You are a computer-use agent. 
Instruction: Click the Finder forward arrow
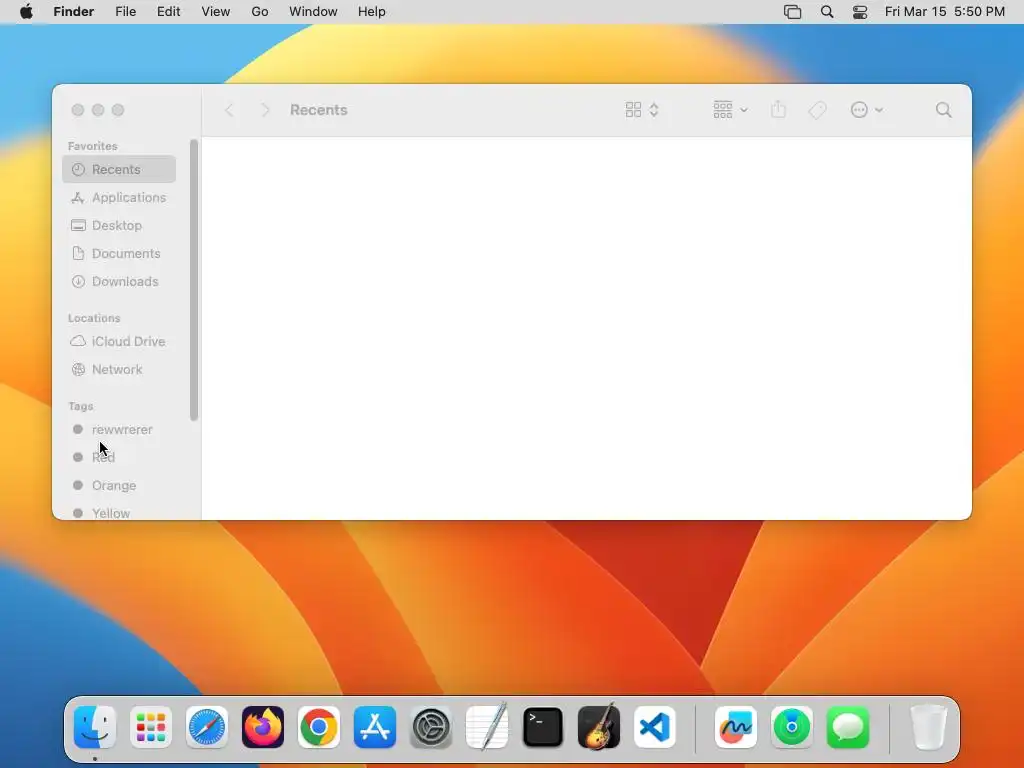[x=265, y=110]
